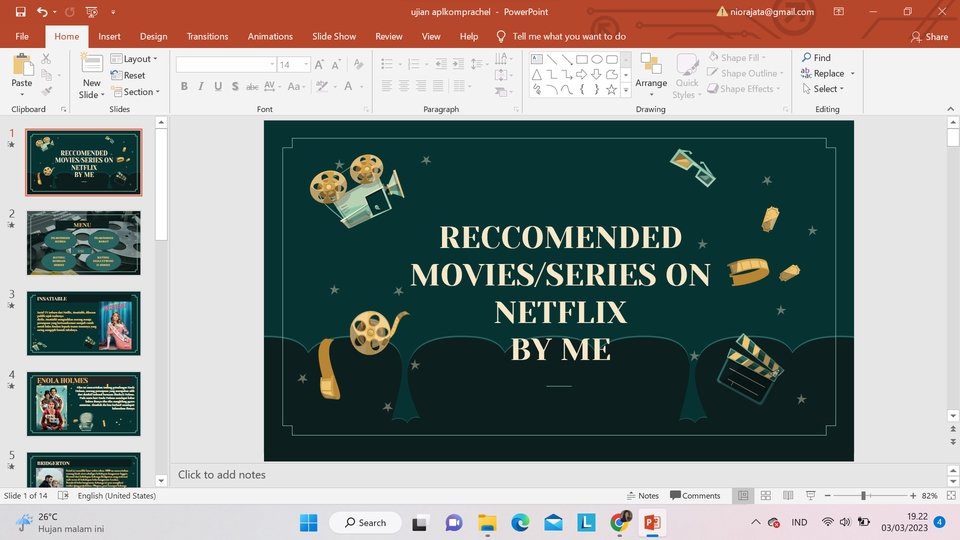
Task: Click the Tell me what you want field
Action: coord(561,36)
